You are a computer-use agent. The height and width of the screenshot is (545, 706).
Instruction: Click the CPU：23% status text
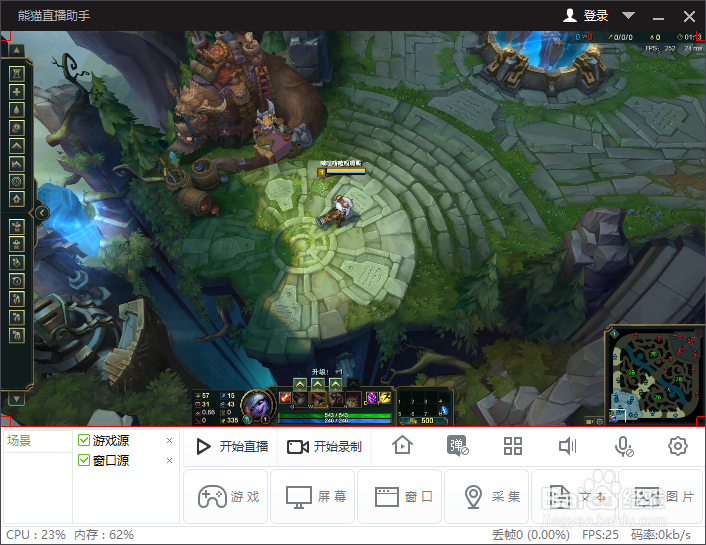pyautogui.click(x=36, y=535)
